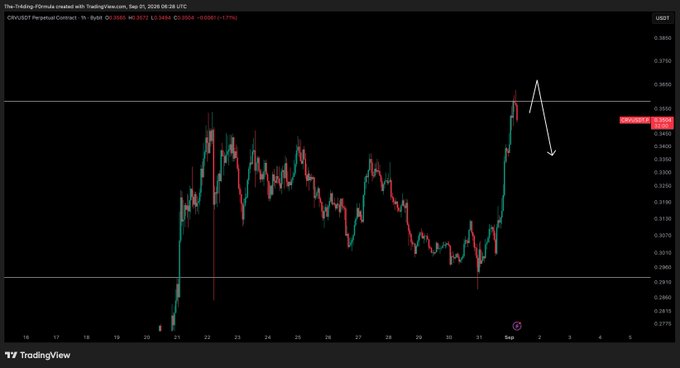Screen dimensions: 680x368
Task: Click the 16 date on the time axis
Action: coord(26,337)
